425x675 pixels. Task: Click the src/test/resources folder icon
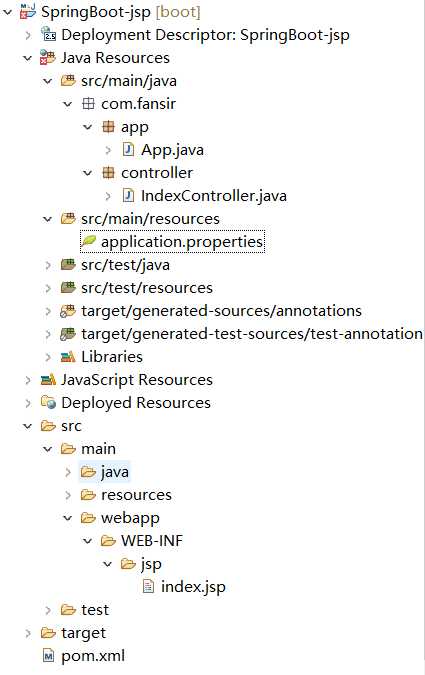tap(68, 288)
